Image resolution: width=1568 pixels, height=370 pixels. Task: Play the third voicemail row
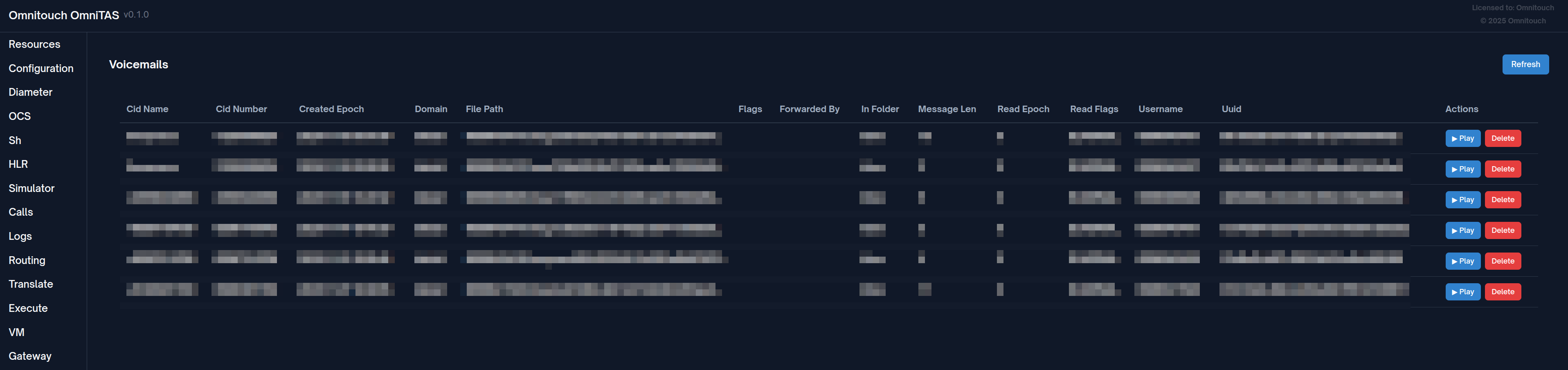1462,200
